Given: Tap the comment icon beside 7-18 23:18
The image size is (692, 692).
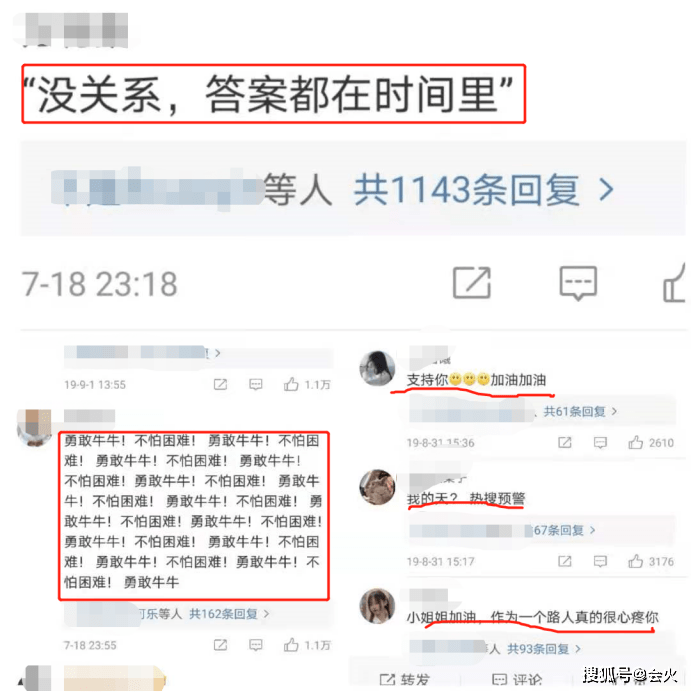Looking at the screenshot, I should pos(578,283).
